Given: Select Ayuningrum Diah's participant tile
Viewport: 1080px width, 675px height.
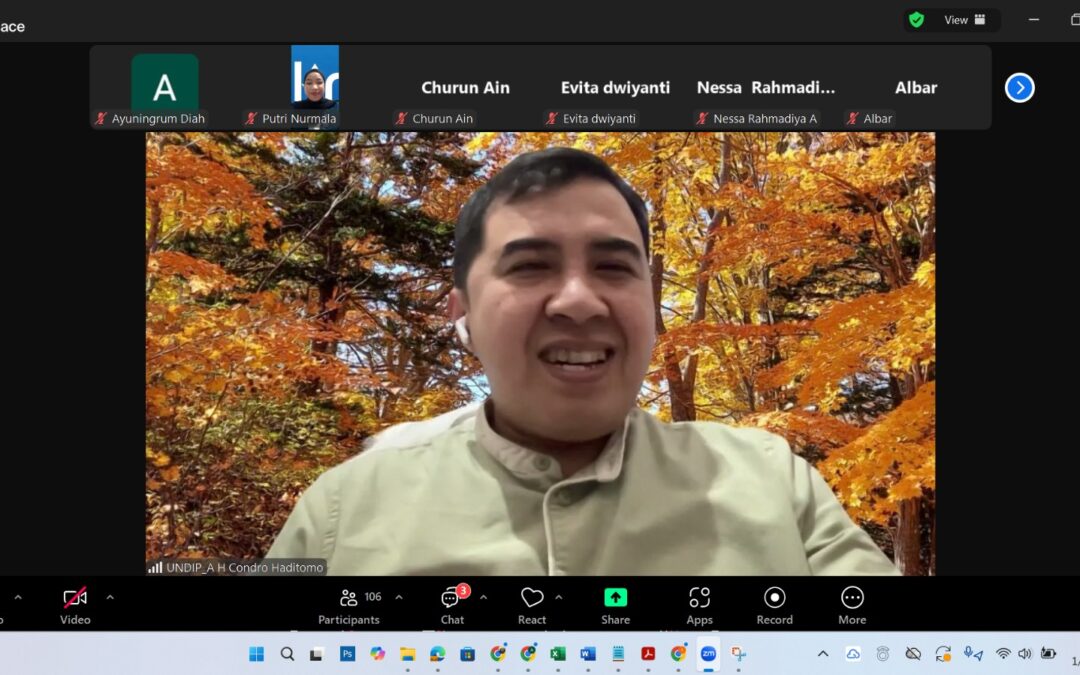Looking at the screenshot, I should click(x=165, y=86).
